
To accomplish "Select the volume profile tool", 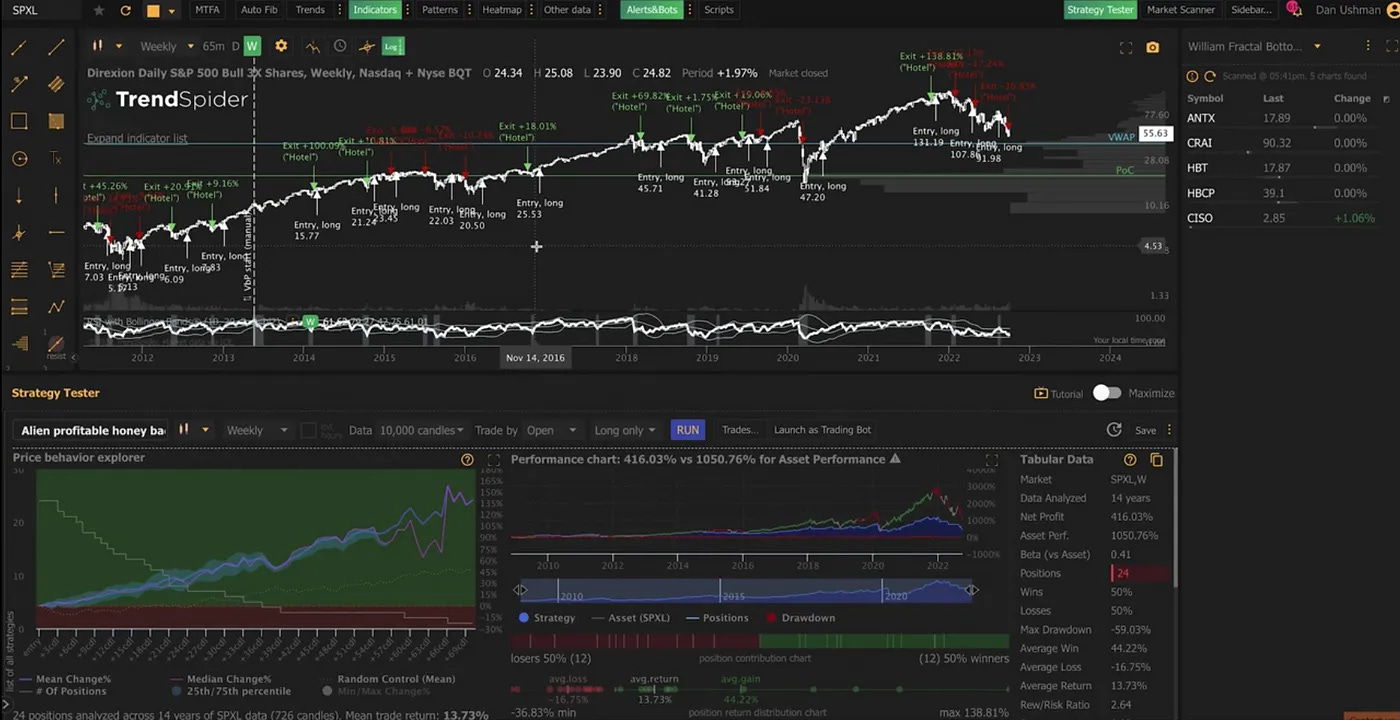I will 19,344.
